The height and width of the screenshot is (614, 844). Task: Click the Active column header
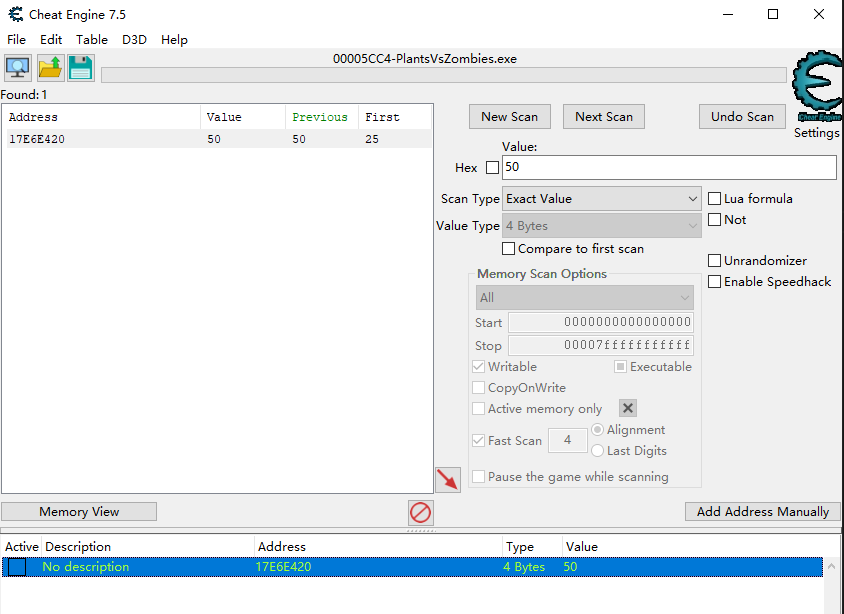[x=22, y=547]
